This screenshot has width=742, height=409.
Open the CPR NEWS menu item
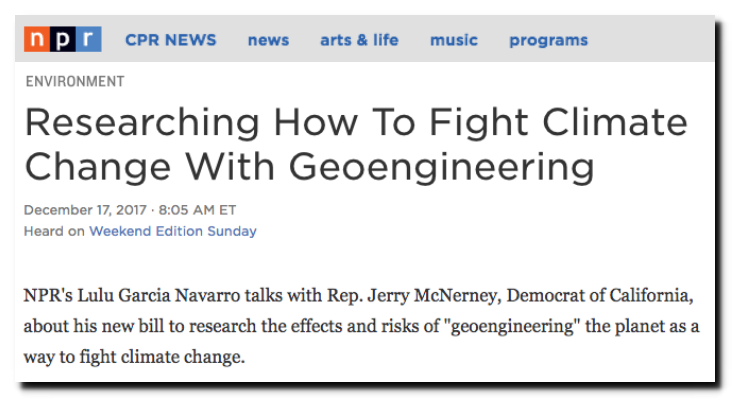click(x=170, y=40)
